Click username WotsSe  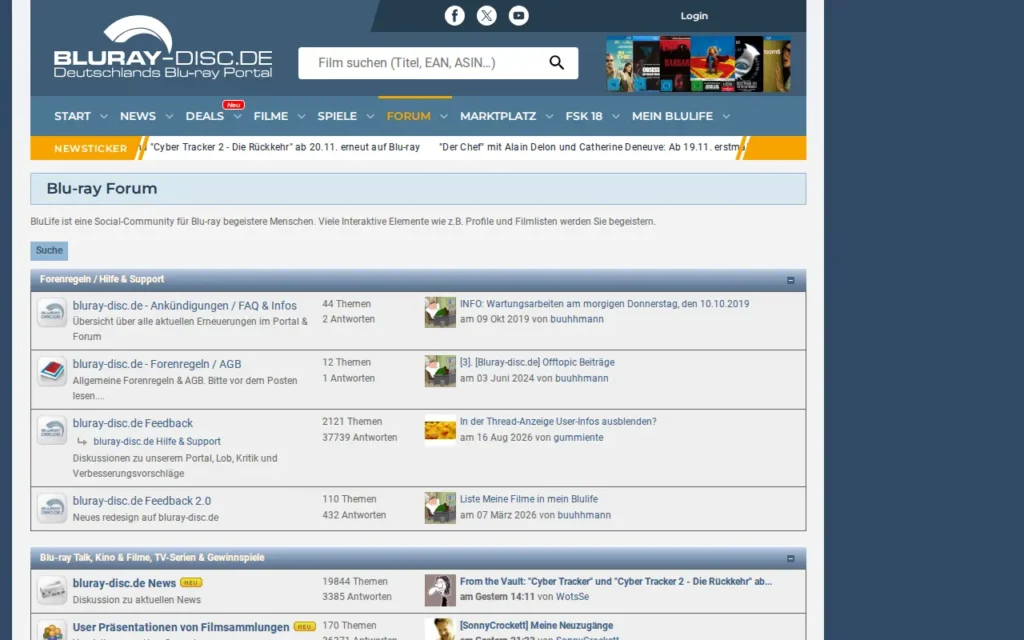pyautogui.click(x=572, y=597)
